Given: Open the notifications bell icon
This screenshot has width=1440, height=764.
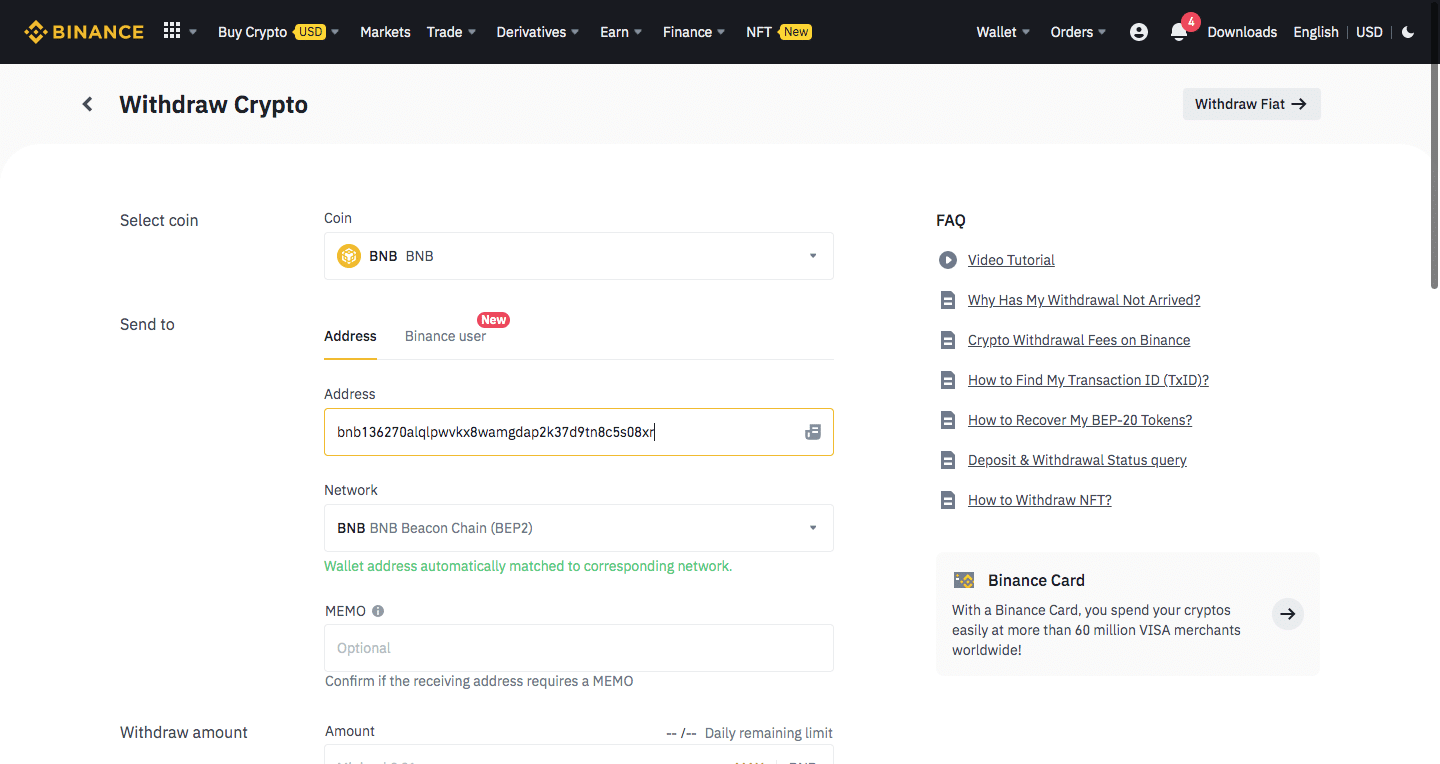Looking at the screenshot, I should [x=1179, y=32].
